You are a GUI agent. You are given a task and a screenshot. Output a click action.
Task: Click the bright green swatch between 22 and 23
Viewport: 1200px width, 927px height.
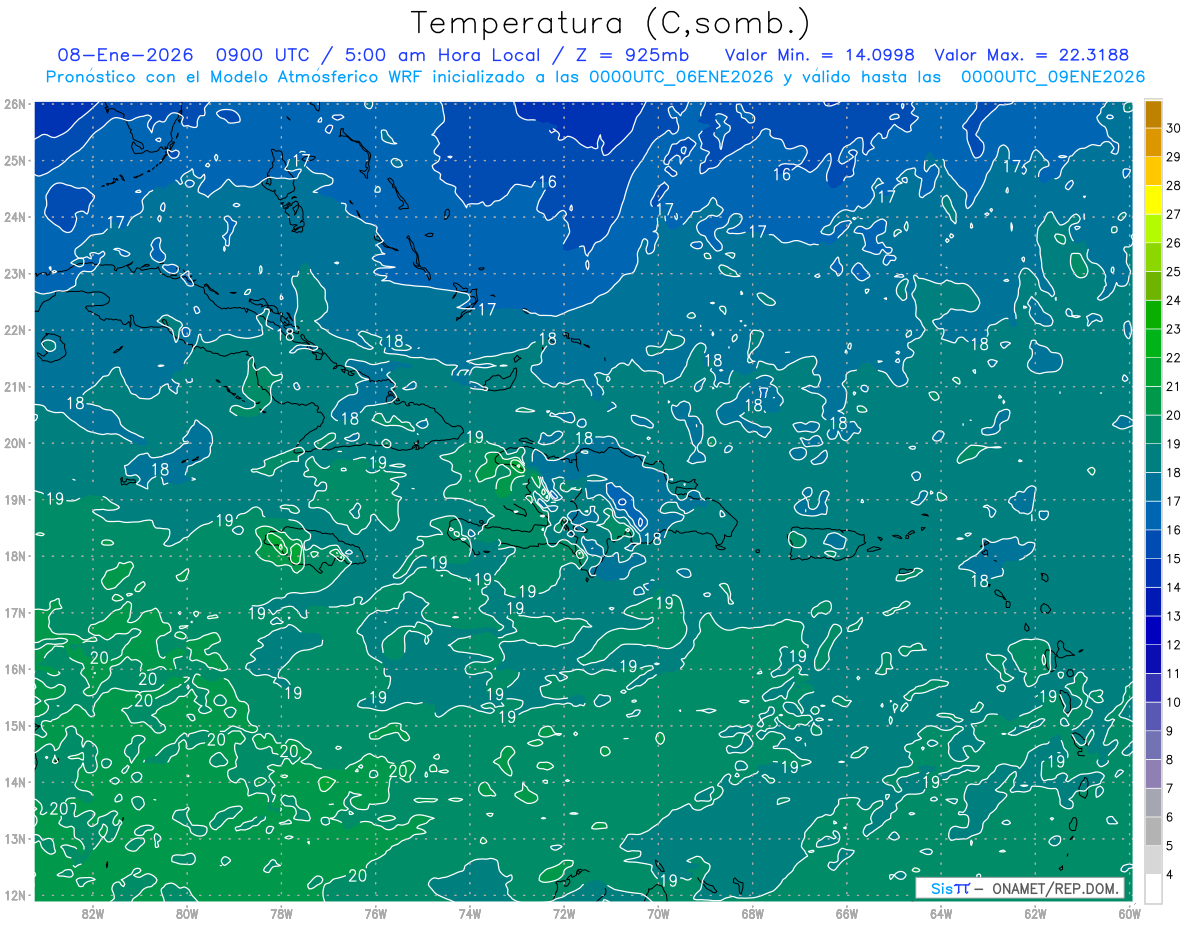coord(1153,344)
